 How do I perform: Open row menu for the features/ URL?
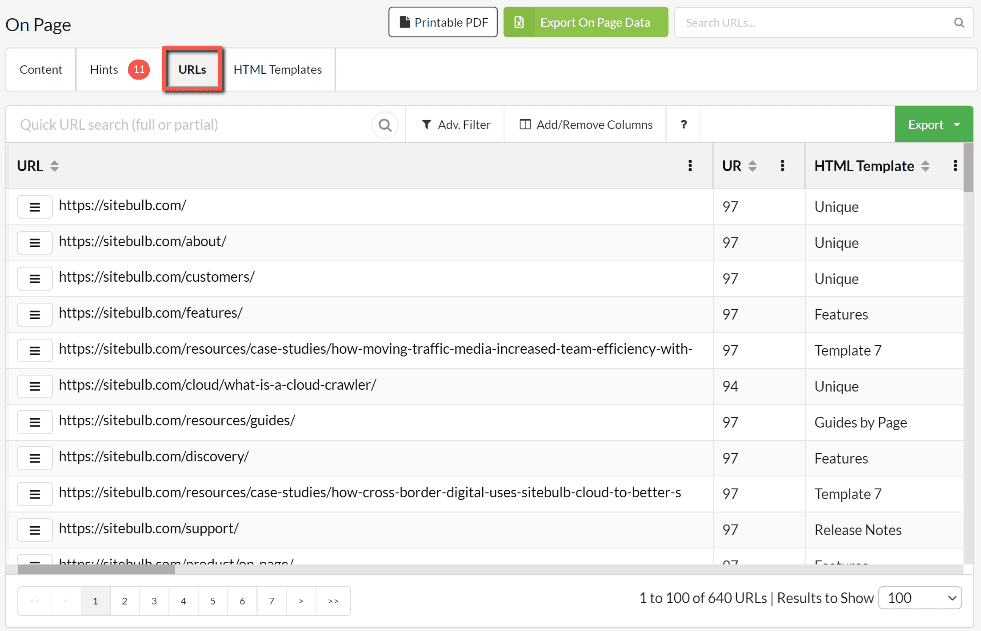34,315
